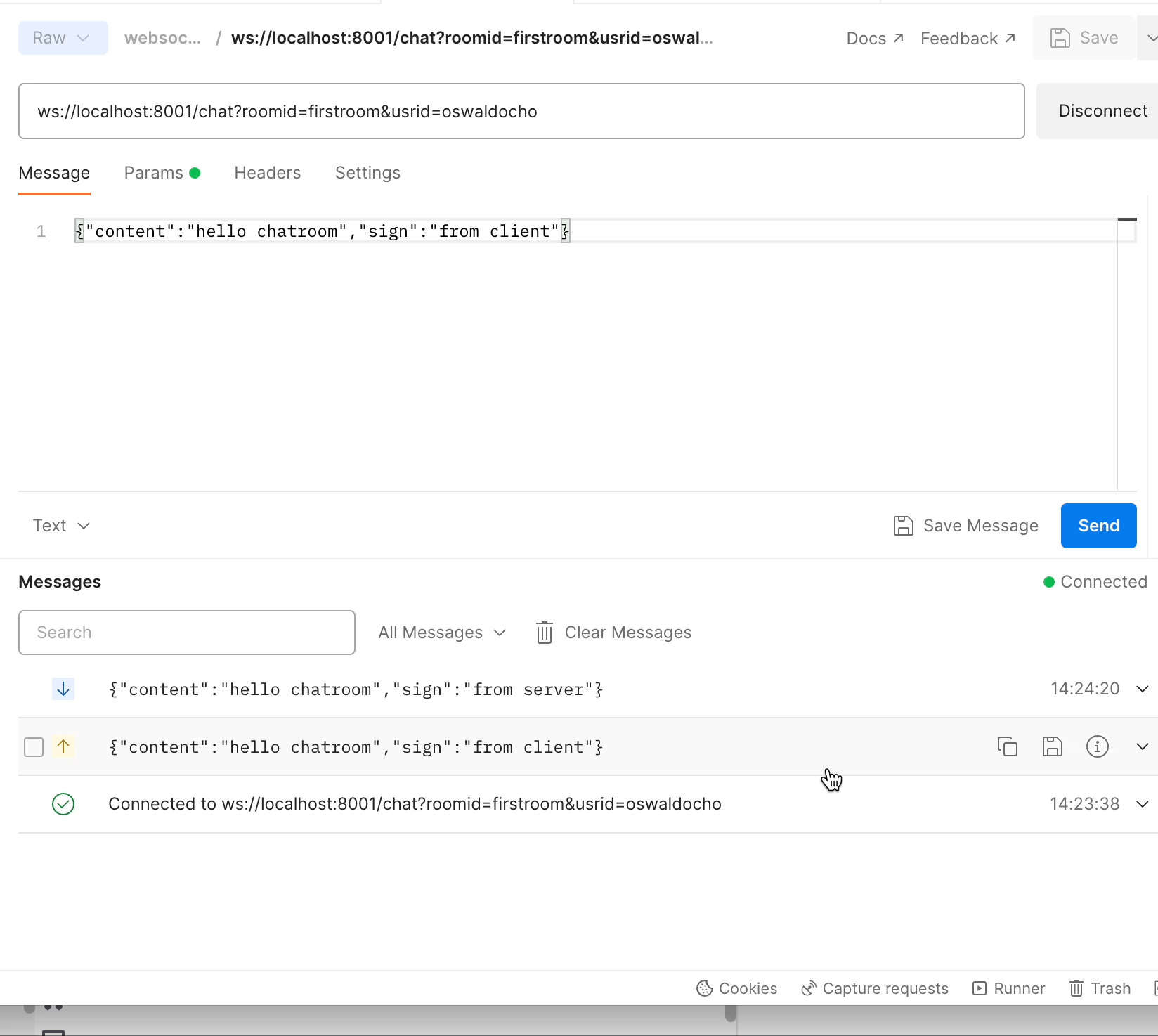Click the Send button

click(x=1099, y=526)
